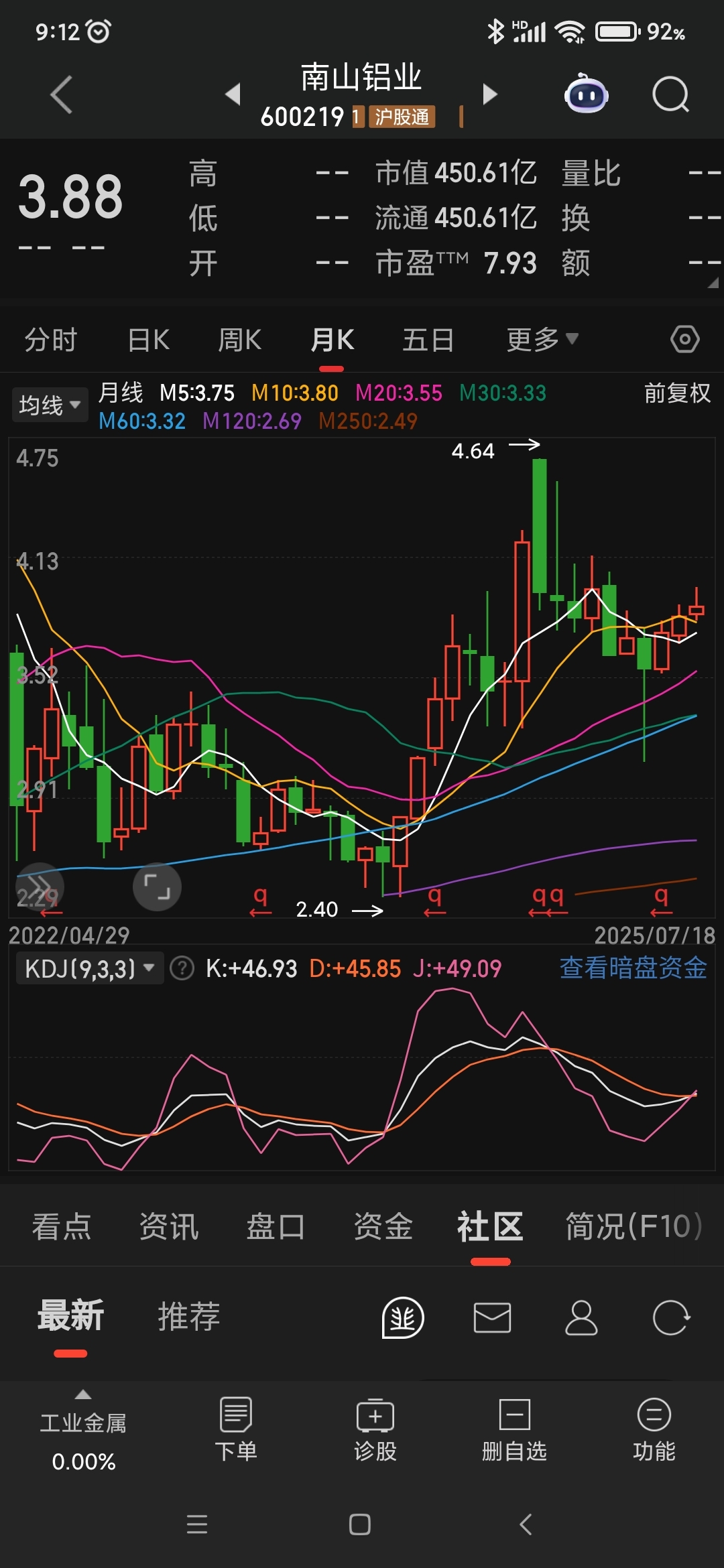Tap the end date 2025/07/18
Viewport: 724px width, 1568px height.
tap(655, 935)
